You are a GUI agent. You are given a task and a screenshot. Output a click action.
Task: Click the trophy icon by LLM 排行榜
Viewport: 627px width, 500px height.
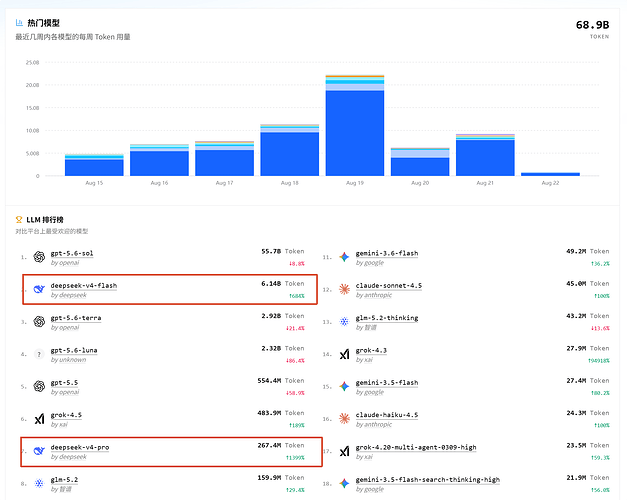(19, 220)
